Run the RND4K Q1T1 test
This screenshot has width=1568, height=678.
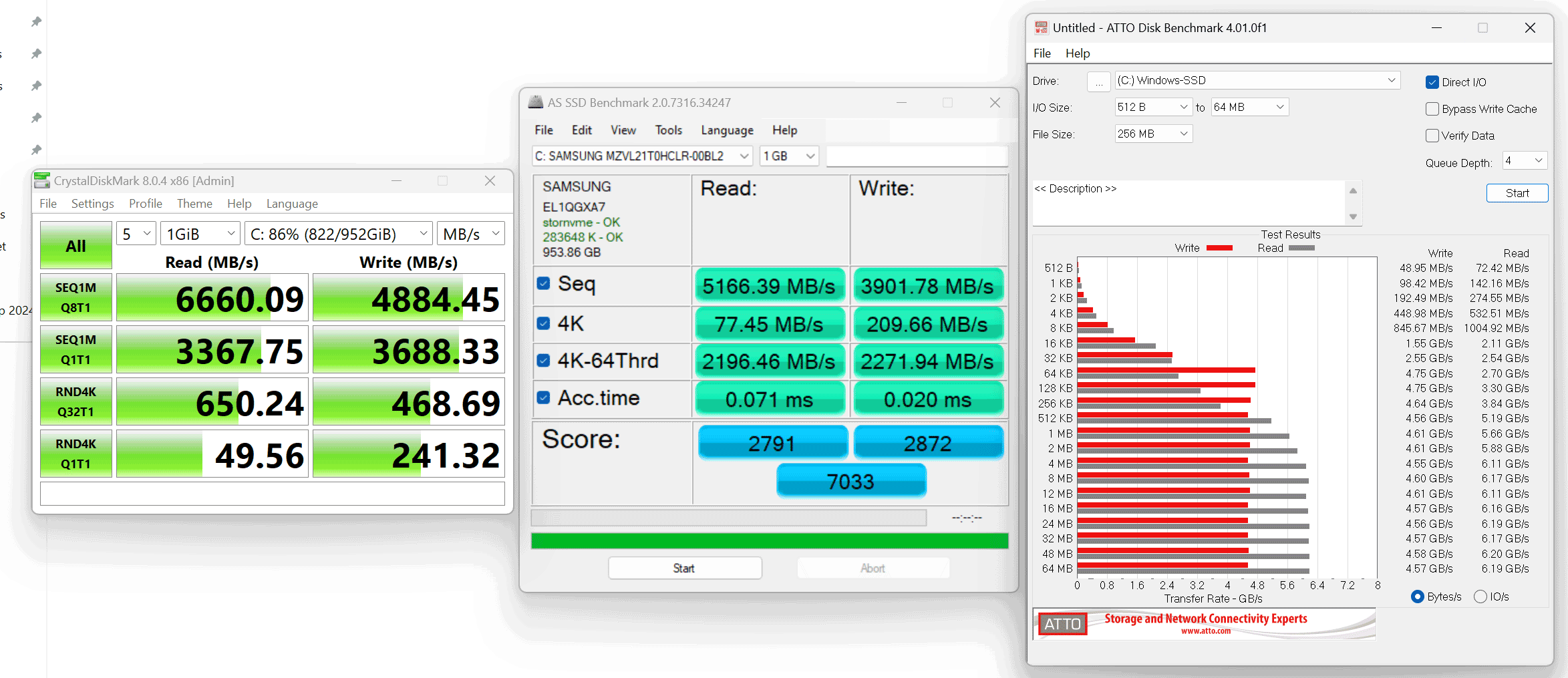(76, 454)
